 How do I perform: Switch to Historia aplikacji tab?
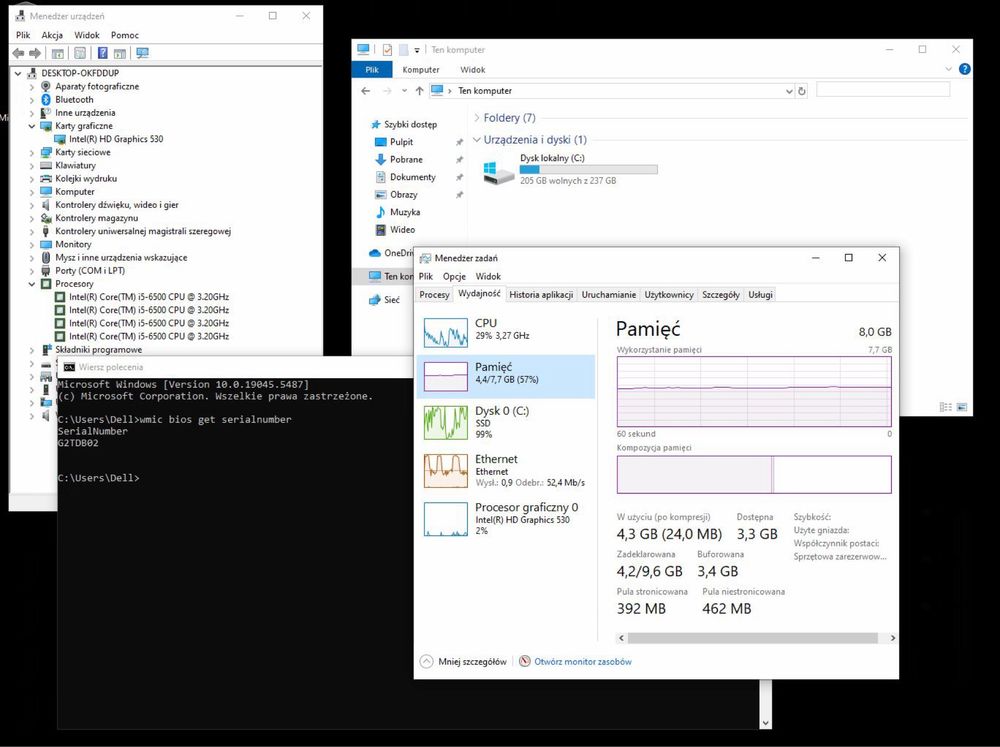(x=541, y=295)
